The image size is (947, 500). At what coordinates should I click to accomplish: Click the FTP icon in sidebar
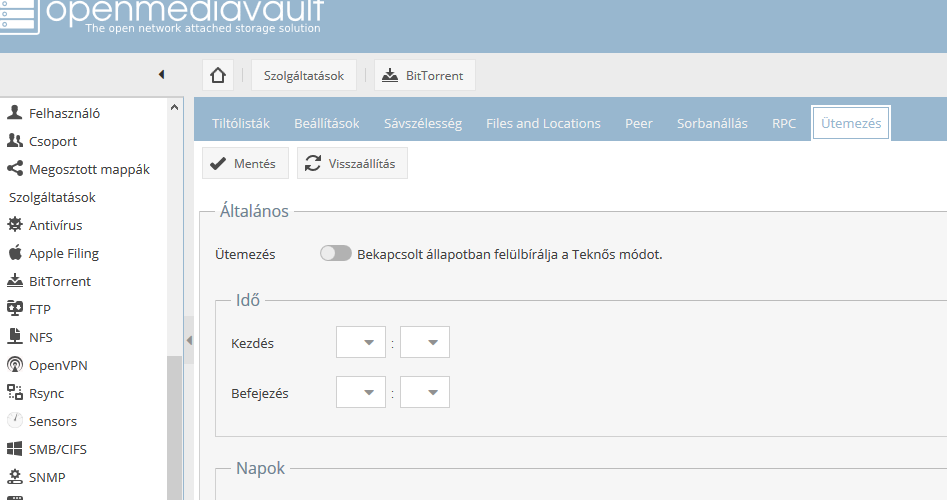[x=14, y=309]
